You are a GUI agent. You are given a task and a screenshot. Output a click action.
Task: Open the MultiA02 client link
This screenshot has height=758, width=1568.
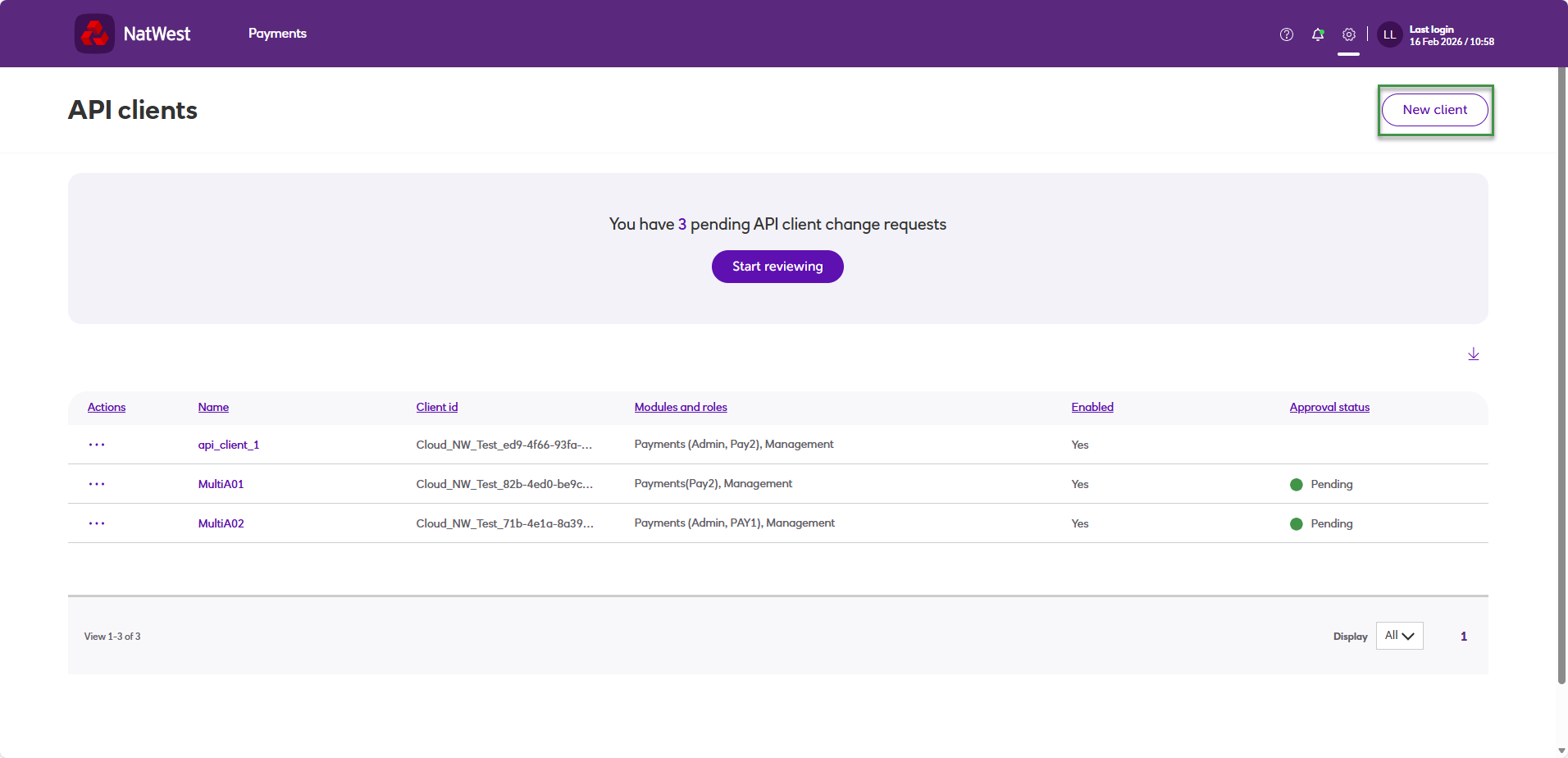[221, 523]
